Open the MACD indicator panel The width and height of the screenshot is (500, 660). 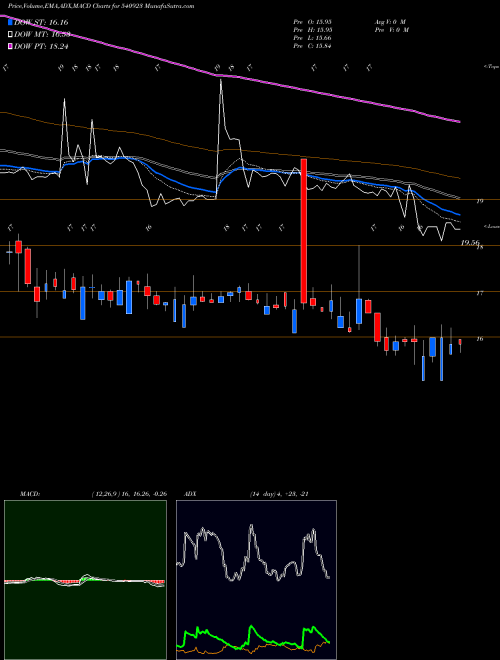85,580
